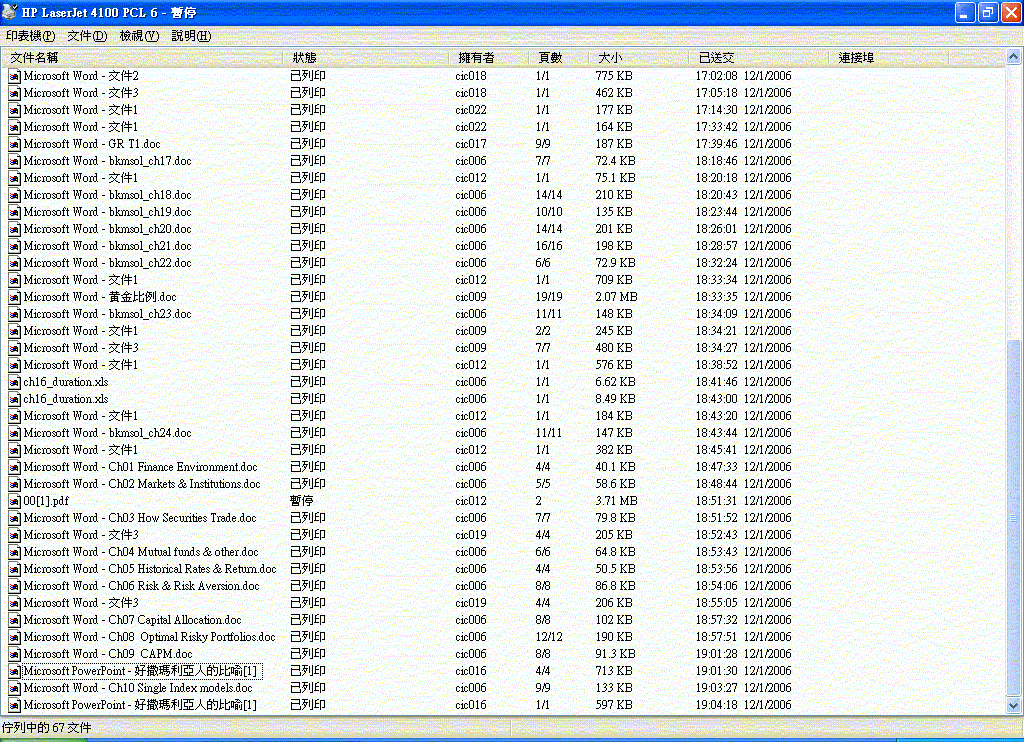Click document icon of bkmsol_ch22.doc job
The width and height of the screenshot is (1024, 742).
[x=14, y=263]
